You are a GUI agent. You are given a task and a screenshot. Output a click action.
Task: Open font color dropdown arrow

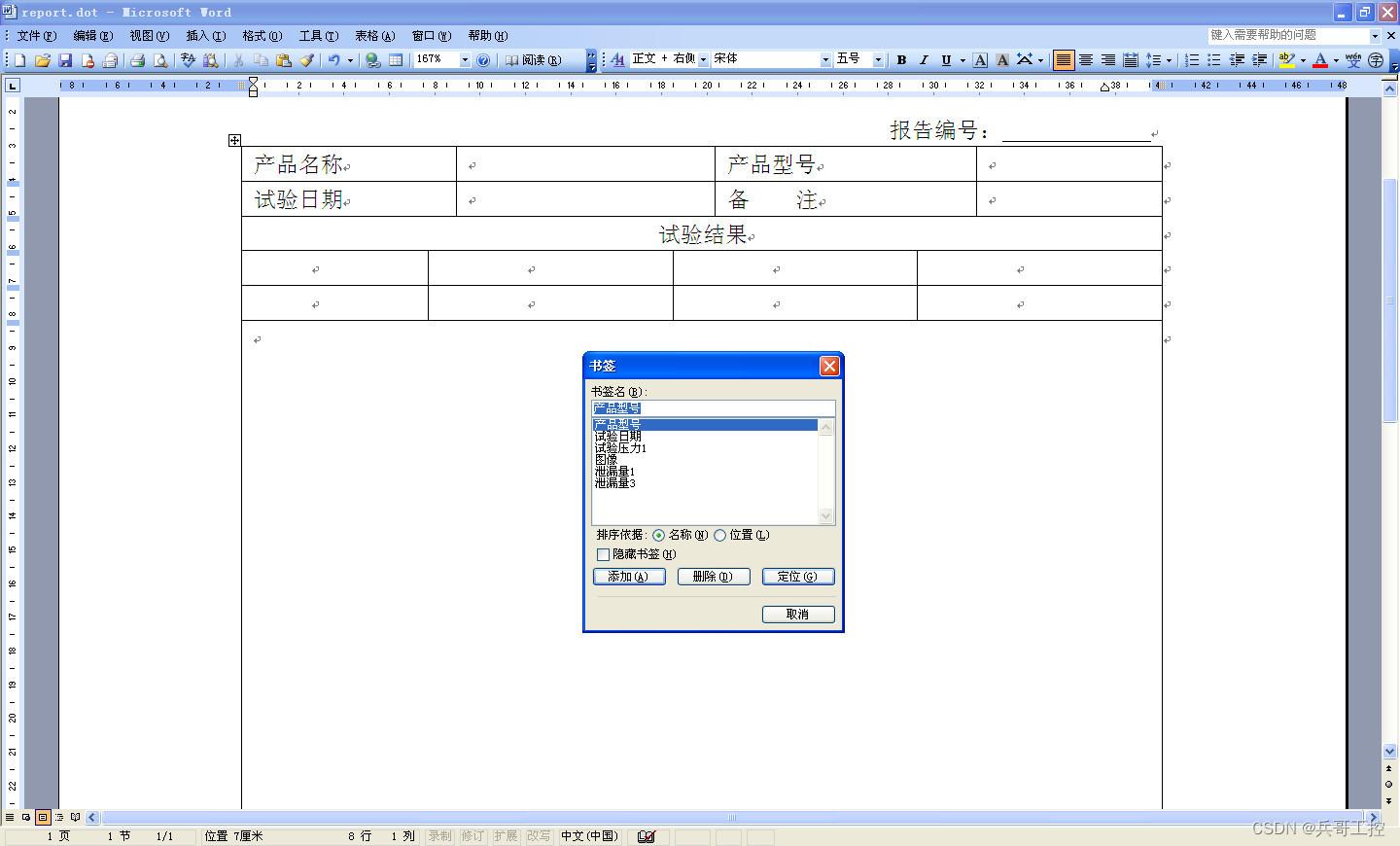click(x=1336, y=60)
